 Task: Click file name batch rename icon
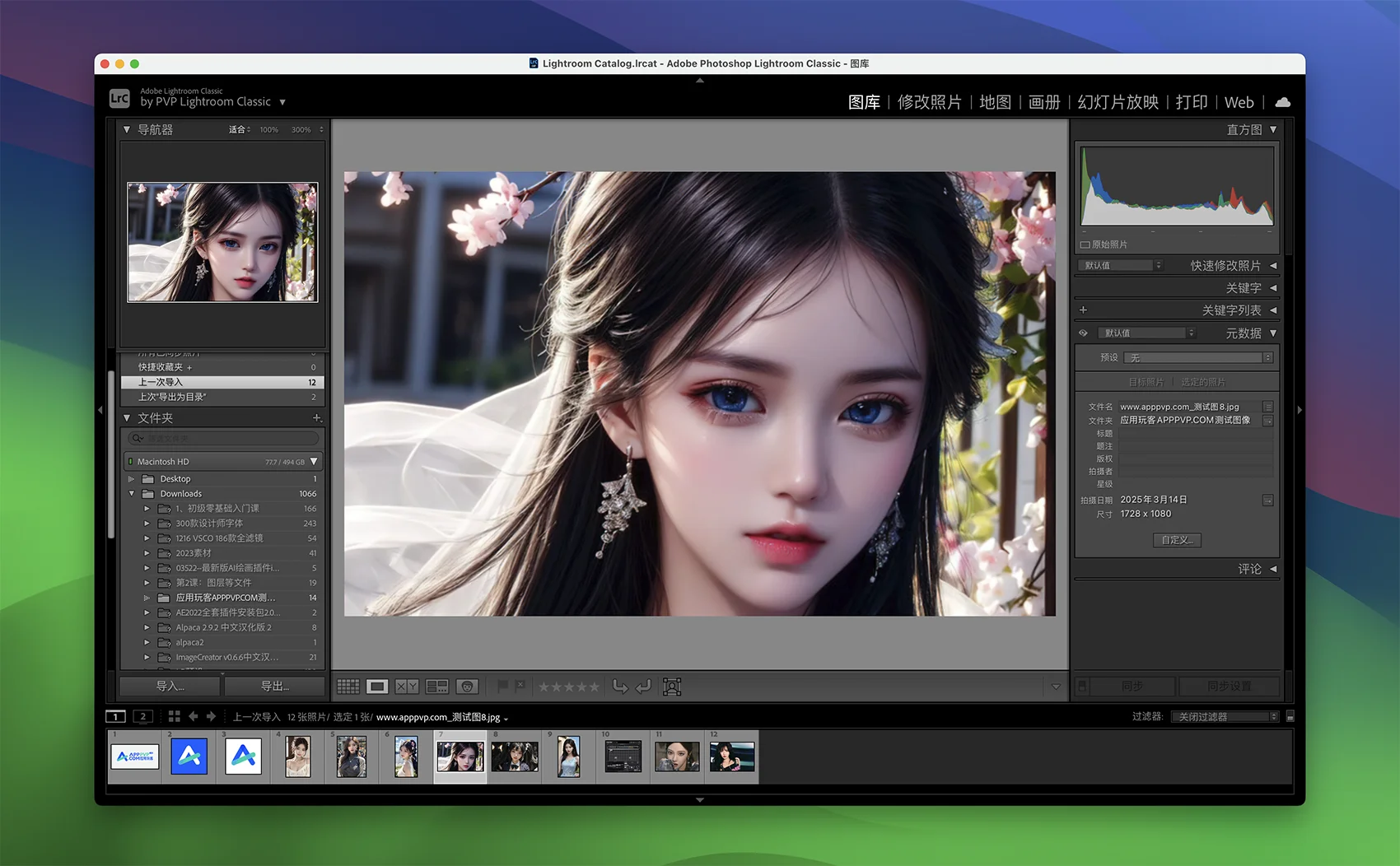1268,407
